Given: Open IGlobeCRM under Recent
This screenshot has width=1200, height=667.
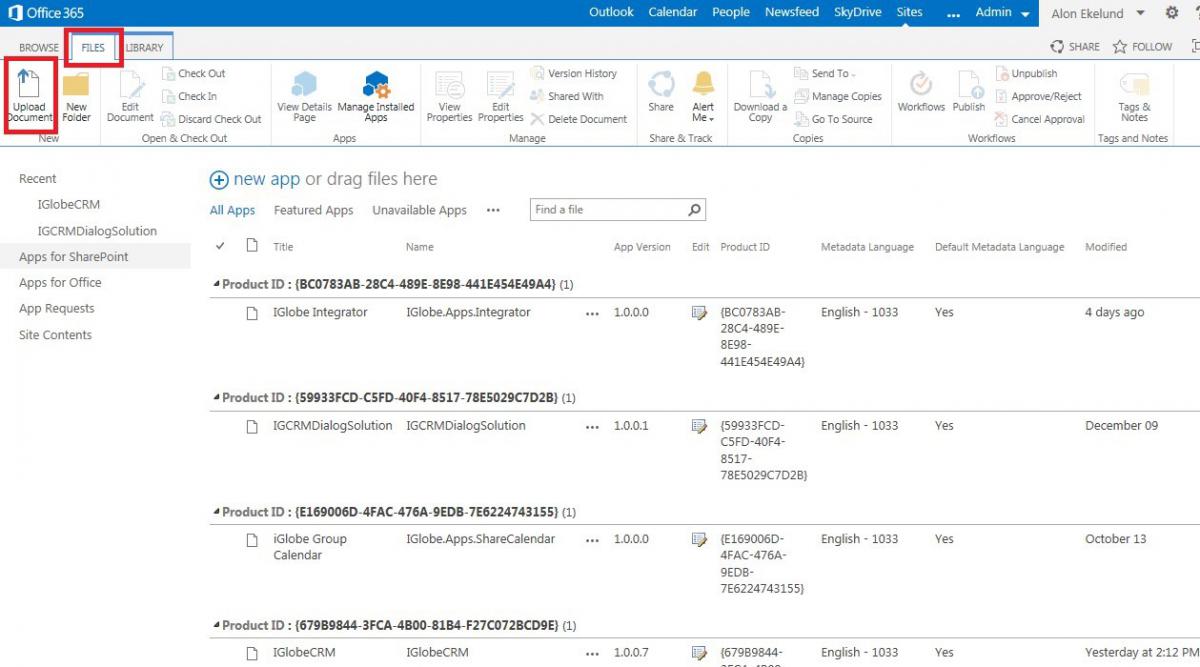Looking at the screenshot, I should (x=69, y=205).
